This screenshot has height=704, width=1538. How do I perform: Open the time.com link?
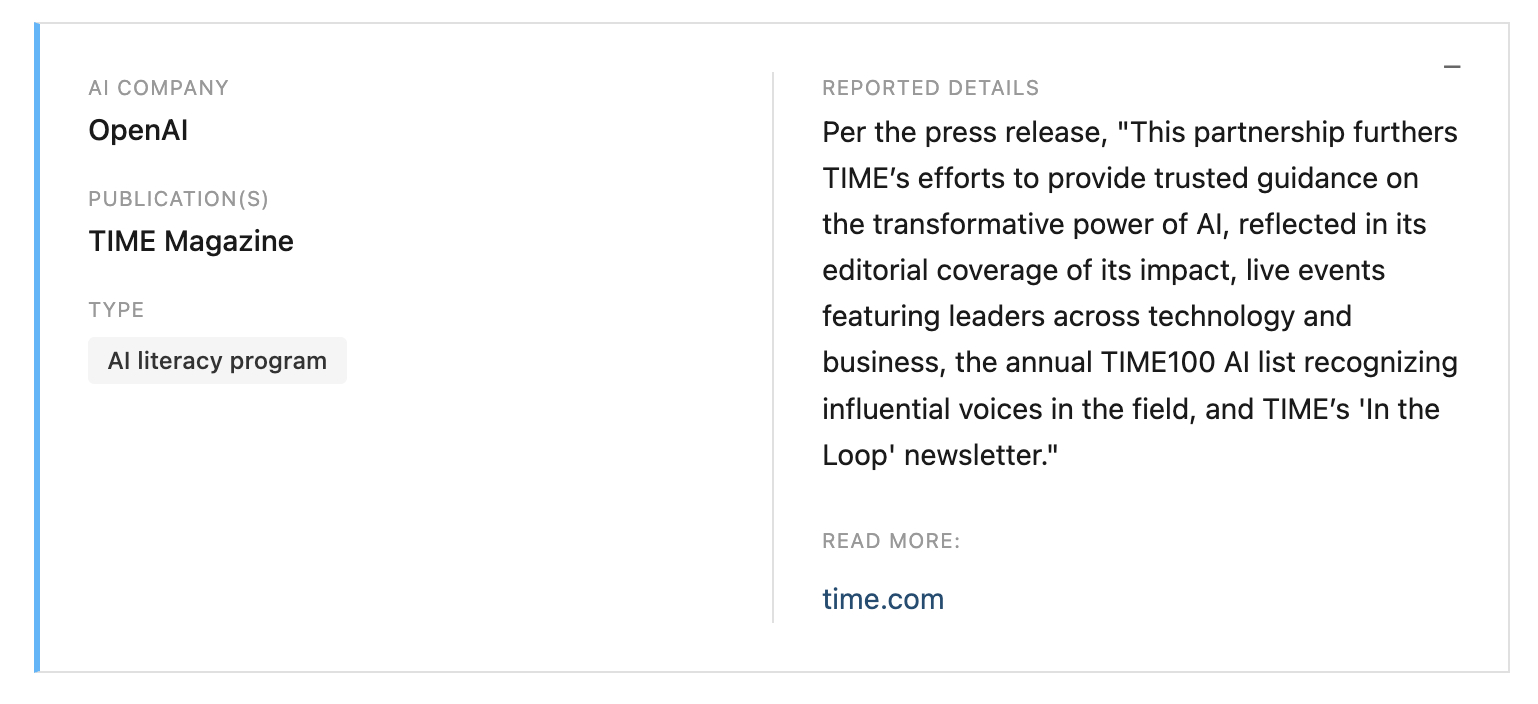(x=883, y=599)
